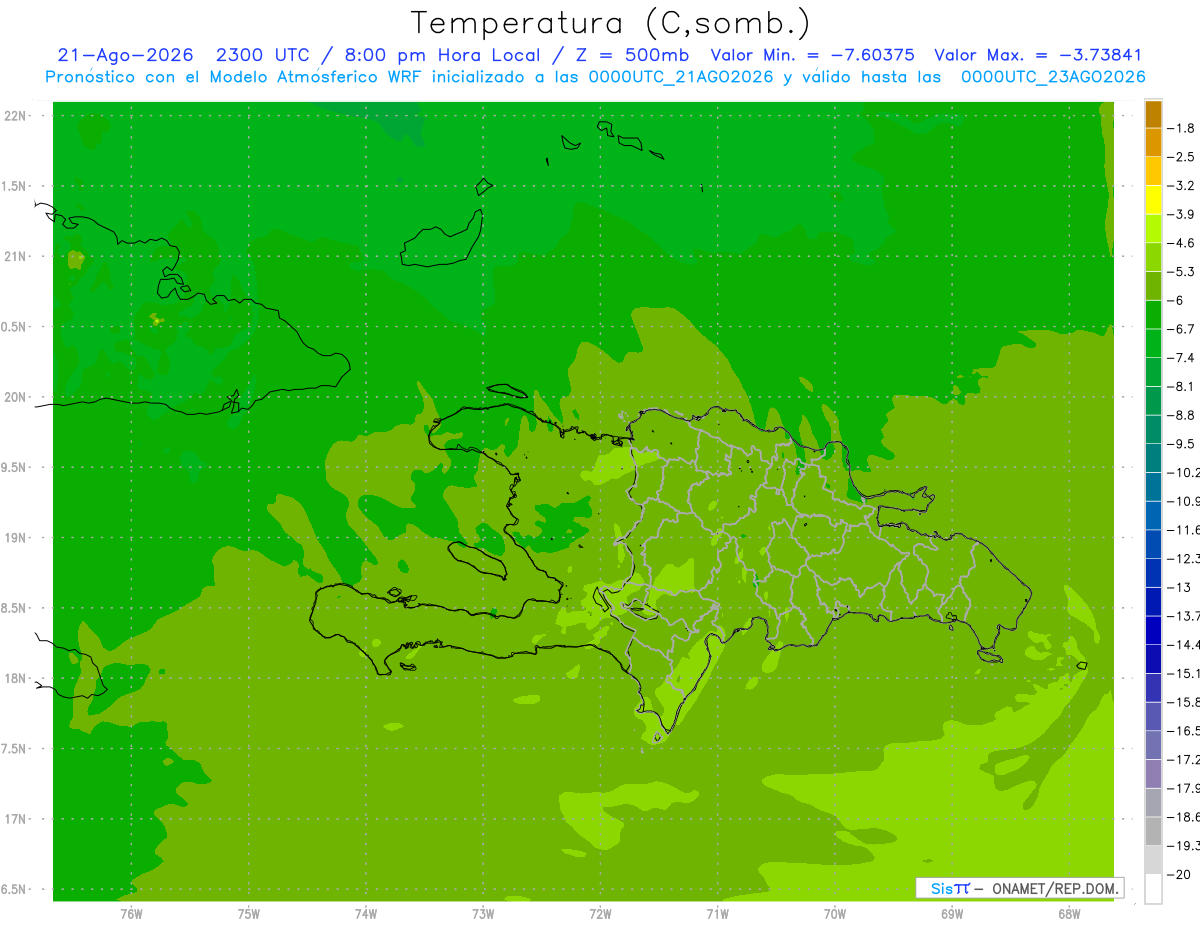Click the '-7.4' colorbar value
The width and height of the screenshot is (1200, 927).
pos(1182,358)
